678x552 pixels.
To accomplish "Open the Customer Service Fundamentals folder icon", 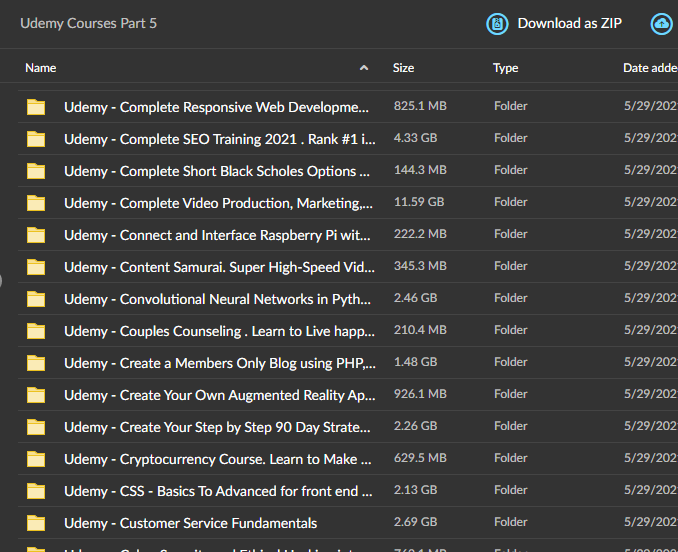I will click(x=36, y=523).
